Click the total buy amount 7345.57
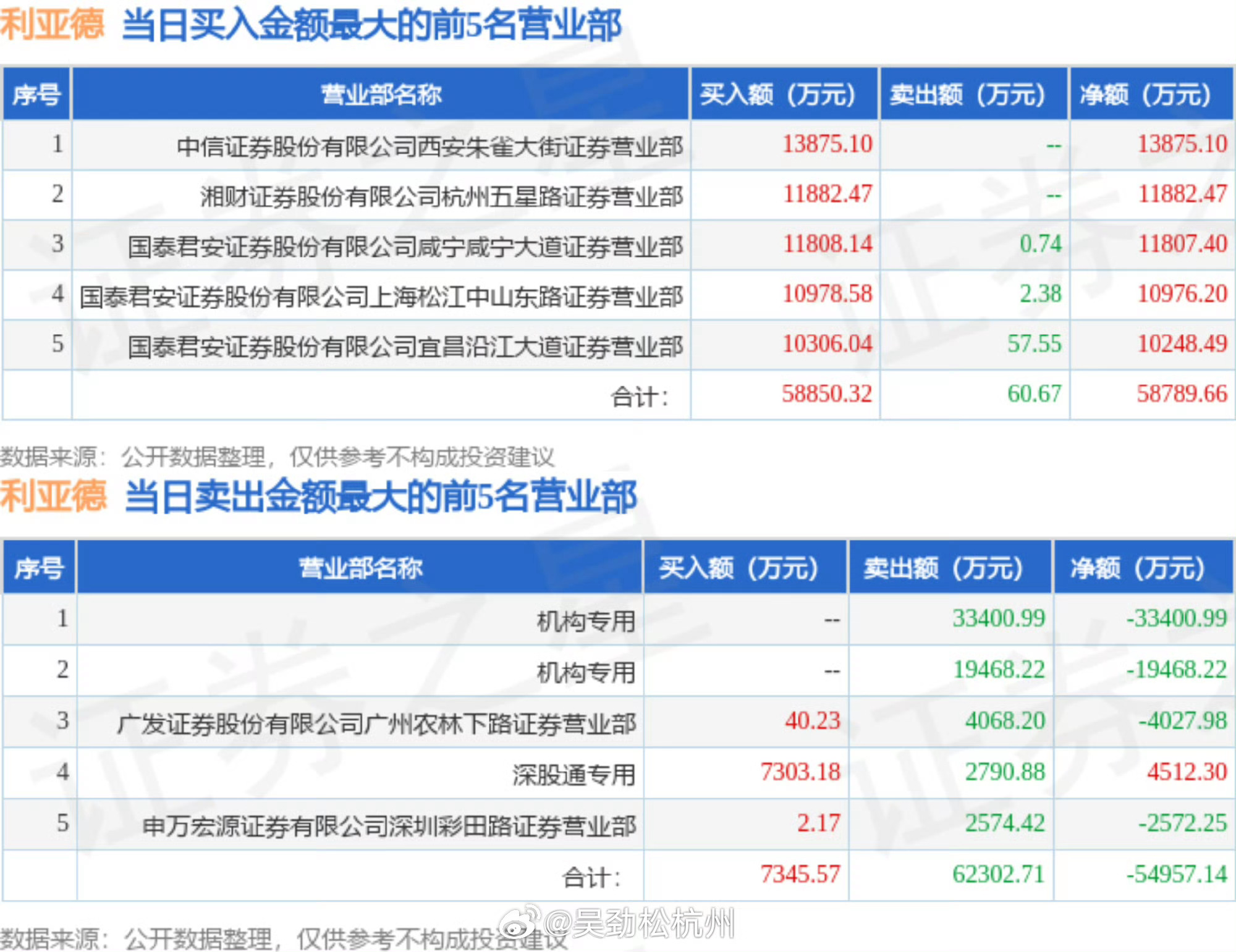 [x=800, y=874]
